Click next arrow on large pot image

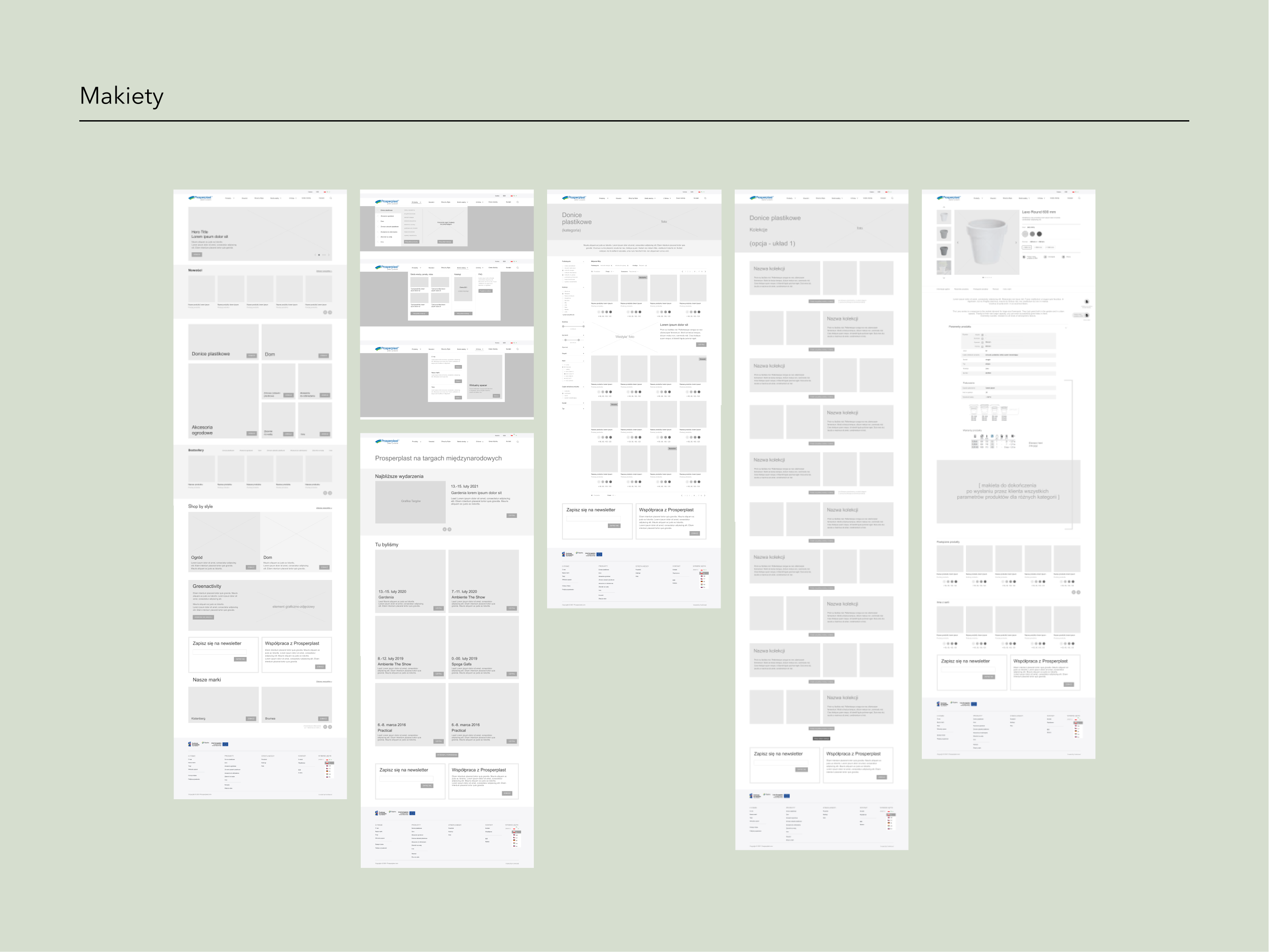pos(1016,243)
